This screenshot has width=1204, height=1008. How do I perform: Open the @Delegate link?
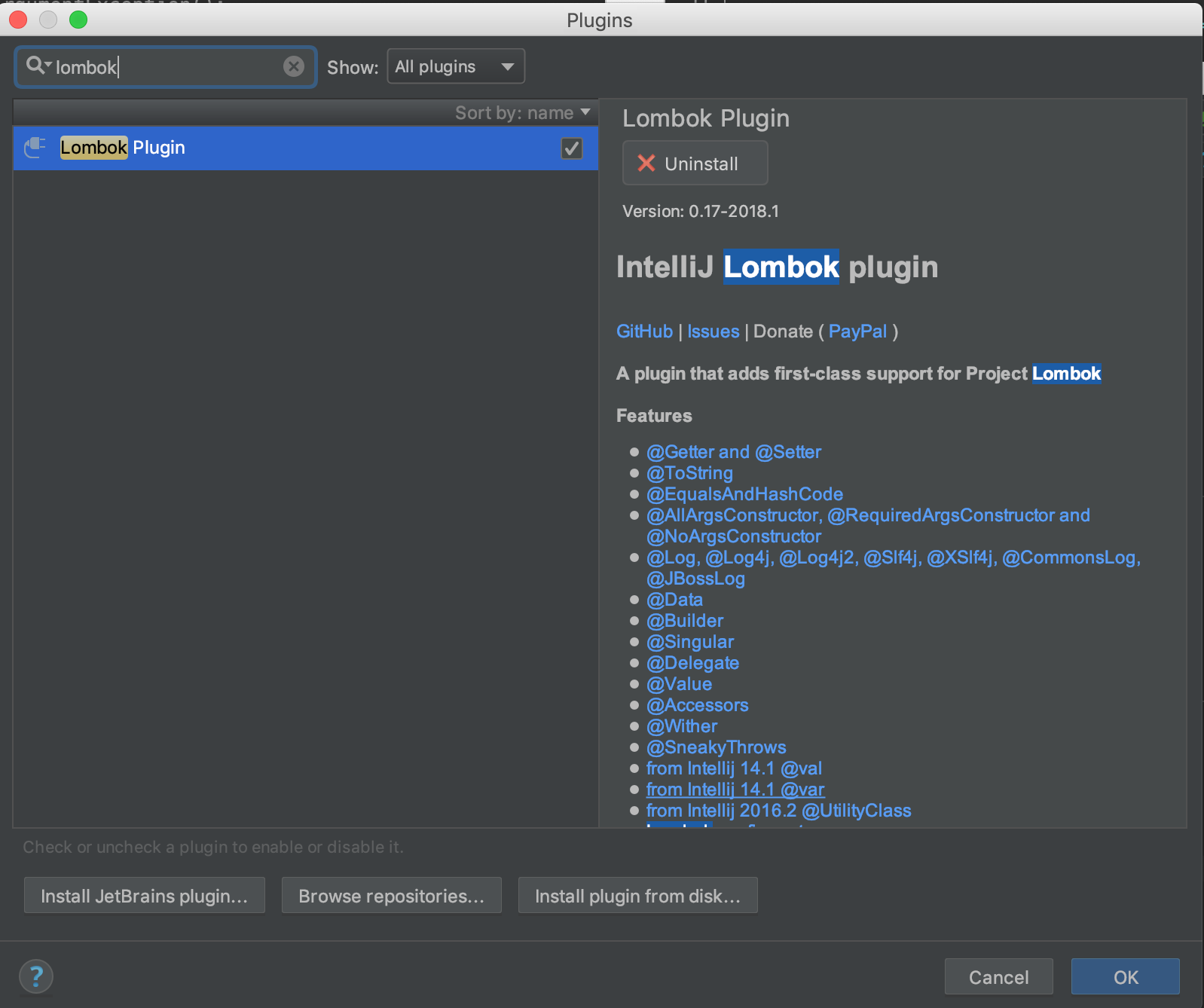pyautogui.click(x=692, y=663)
